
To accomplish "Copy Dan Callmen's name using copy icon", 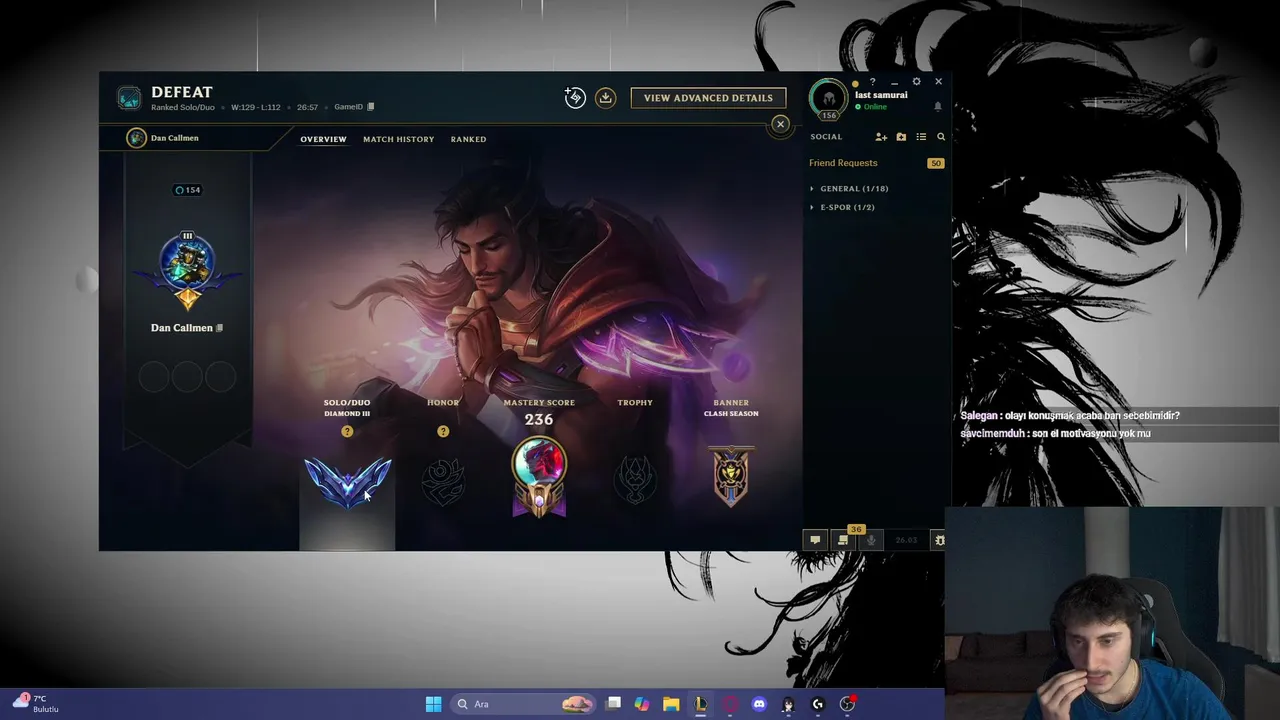I will (219, 328).
